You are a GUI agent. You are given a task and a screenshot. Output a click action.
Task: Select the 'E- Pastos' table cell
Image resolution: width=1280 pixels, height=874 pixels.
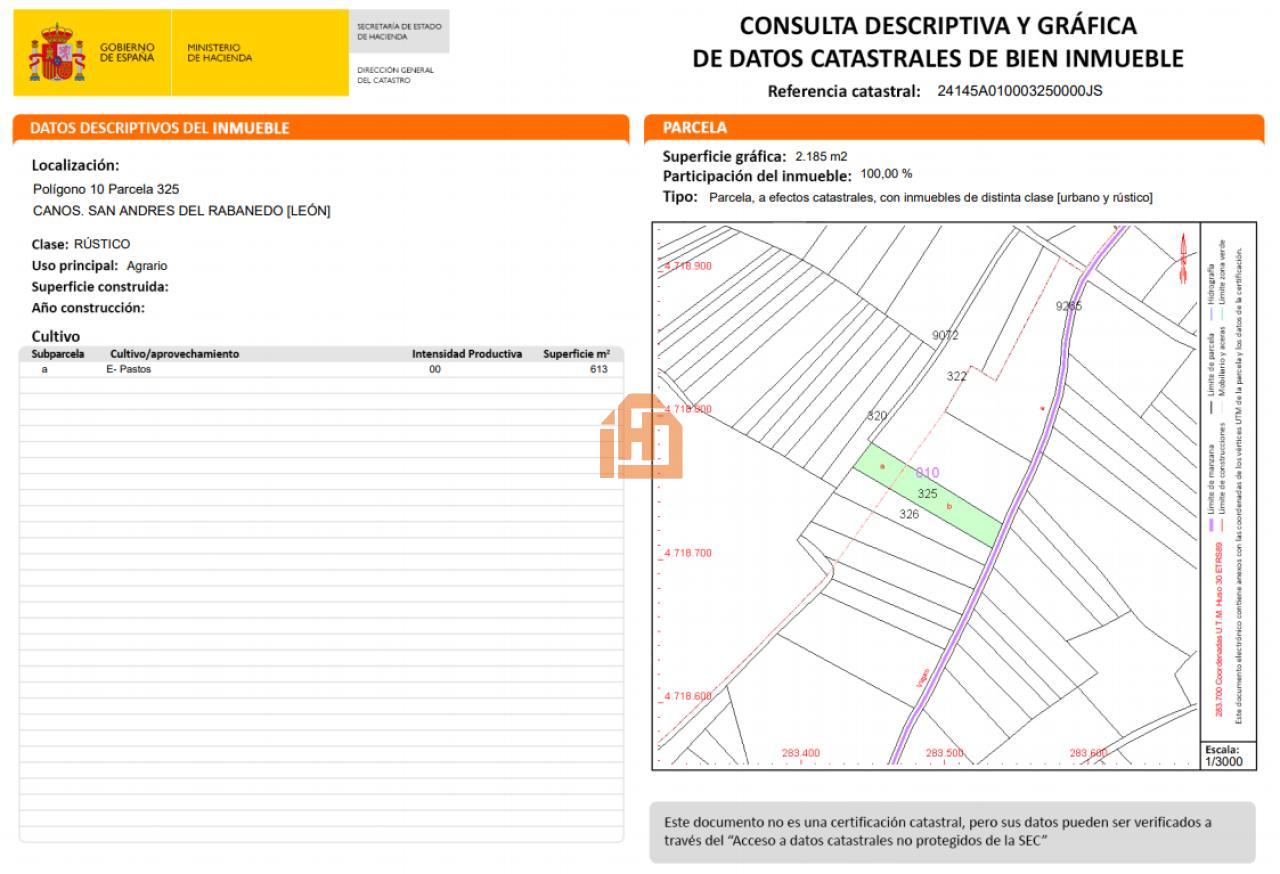point(129,369)
